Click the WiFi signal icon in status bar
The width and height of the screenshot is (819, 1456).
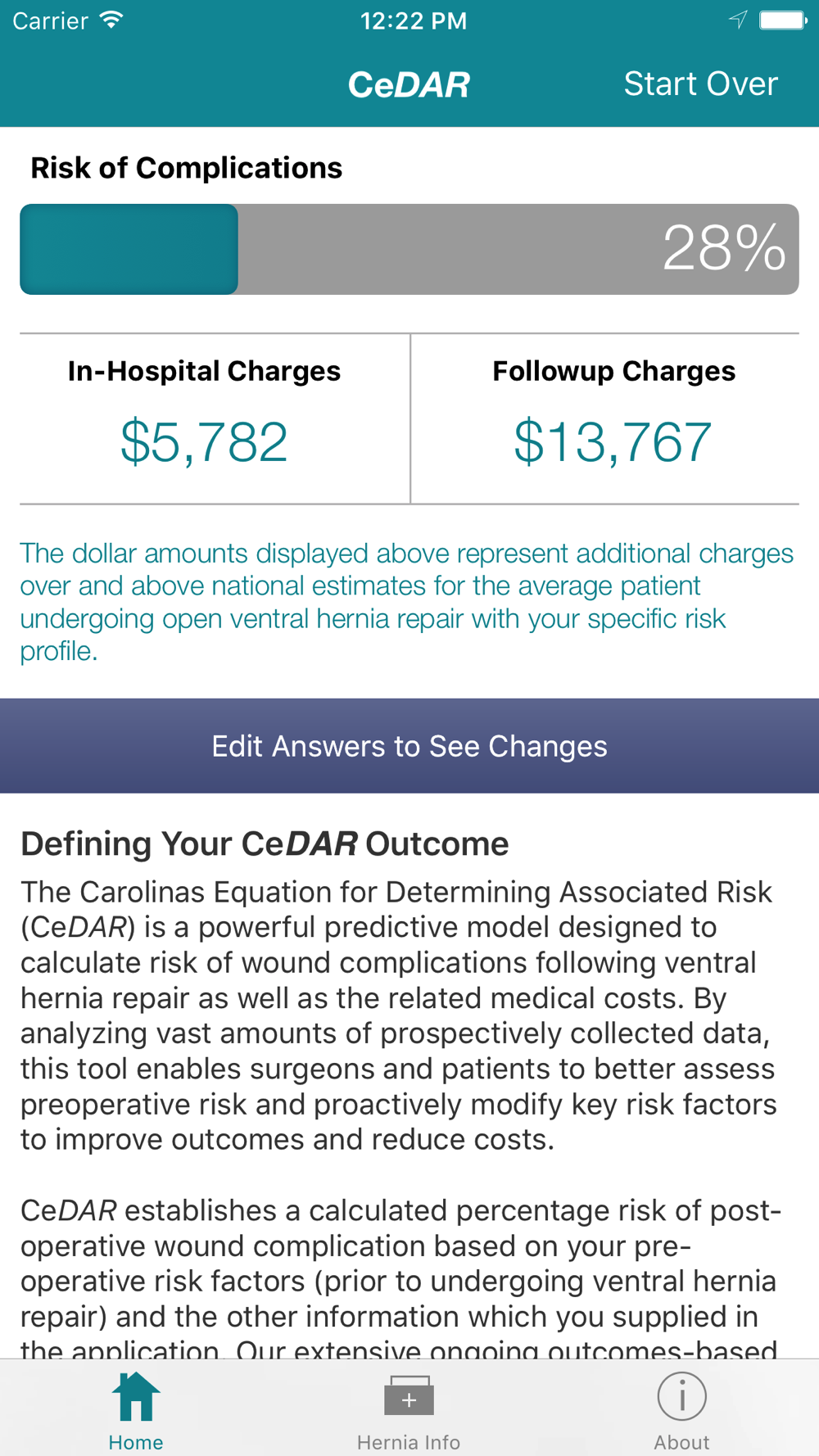[x=111, y=20]
